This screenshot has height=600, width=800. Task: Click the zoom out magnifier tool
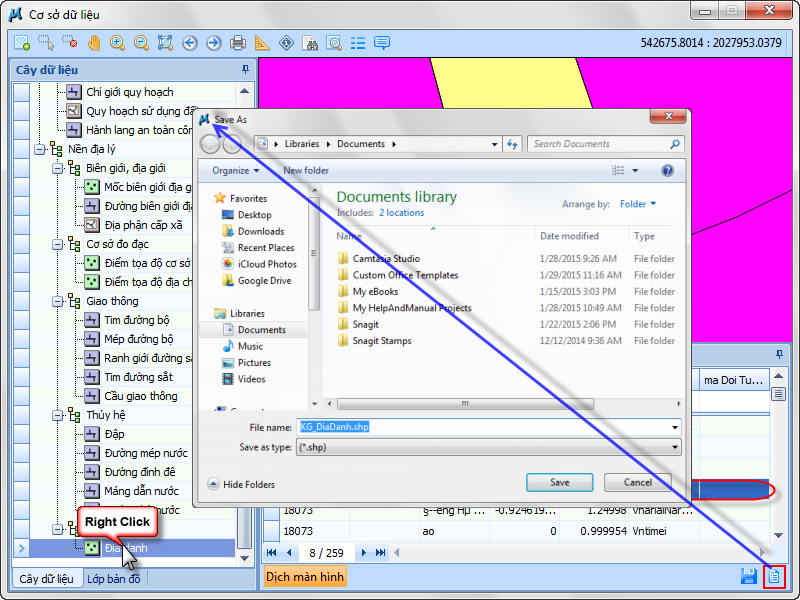[x=141, y=43]
